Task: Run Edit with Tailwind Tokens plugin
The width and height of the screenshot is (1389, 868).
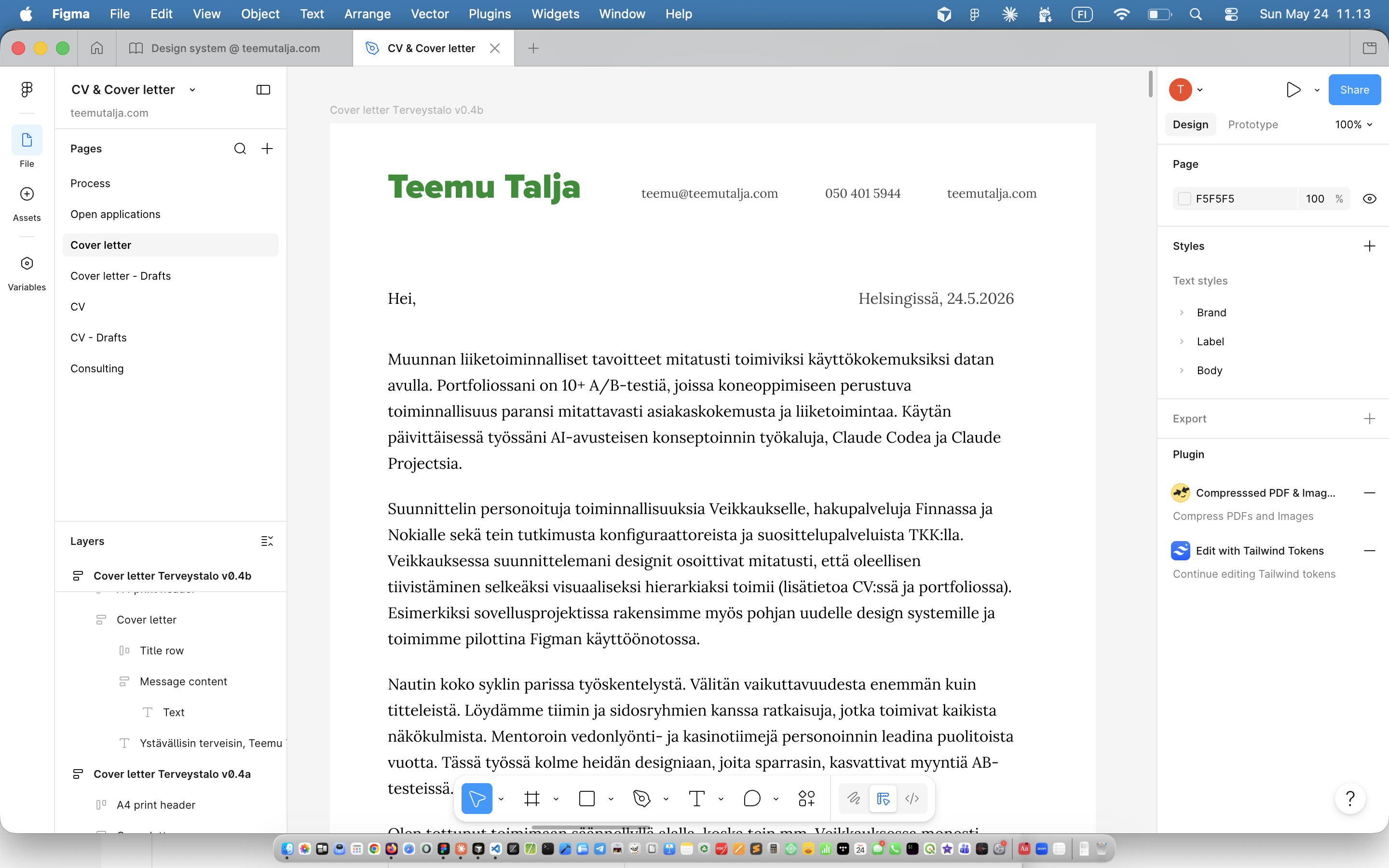Action: pyautogui.click(x=1248, y=551)
